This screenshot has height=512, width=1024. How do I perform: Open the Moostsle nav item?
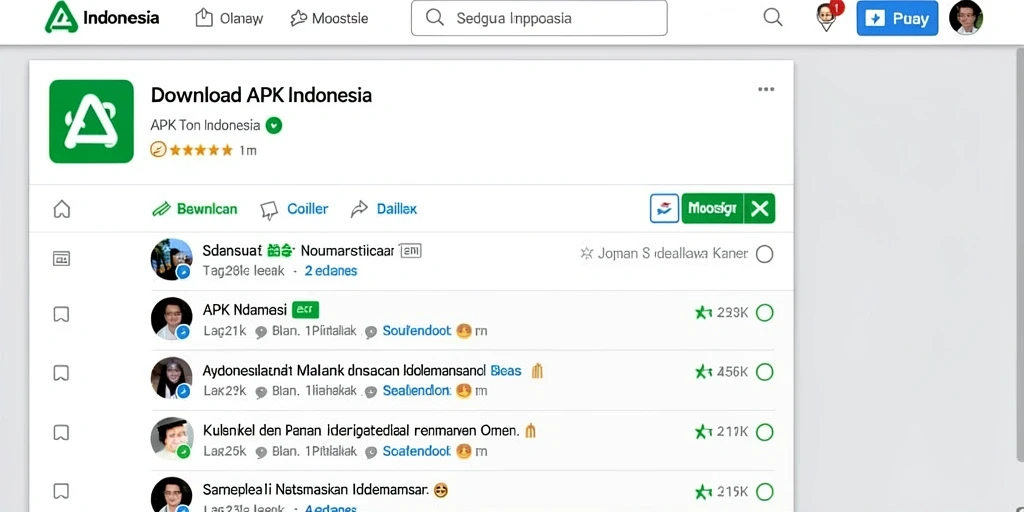click(329, 18)
